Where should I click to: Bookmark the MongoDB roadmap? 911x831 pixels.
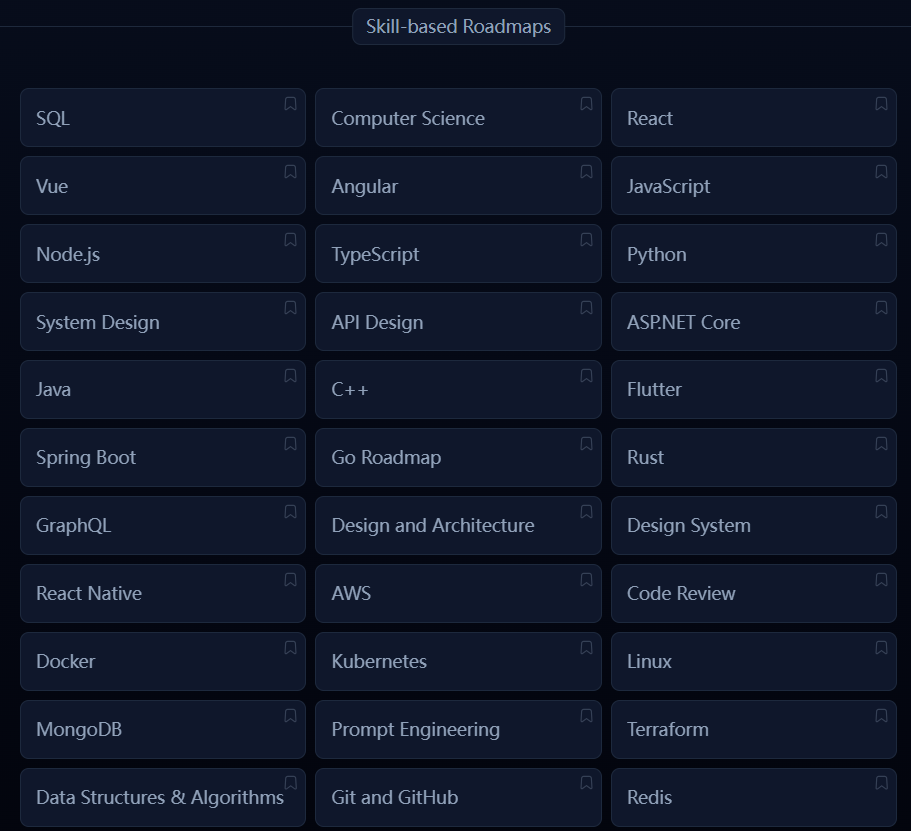290,715
